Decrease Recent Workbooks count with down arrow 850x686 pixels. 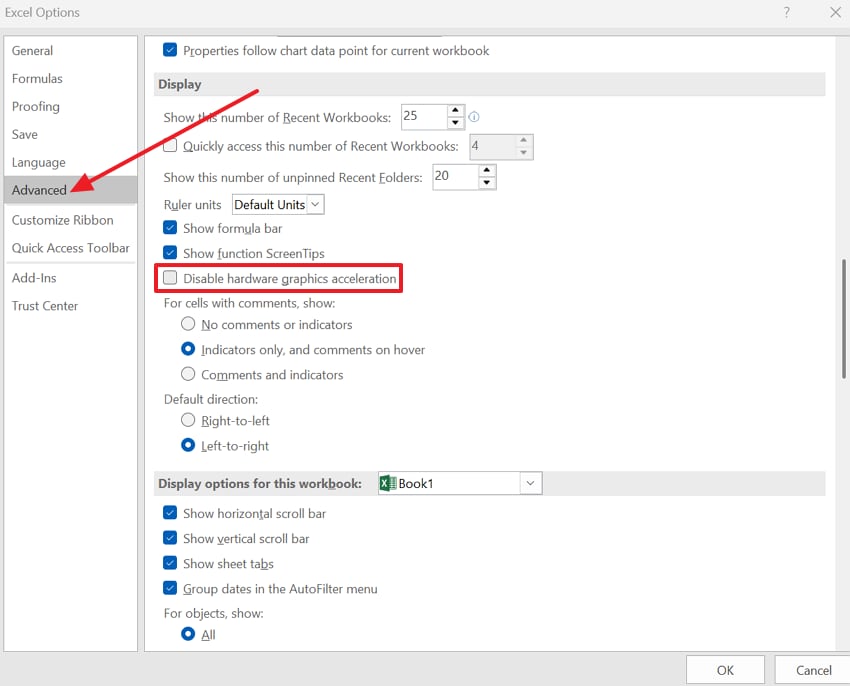point(455,123)
